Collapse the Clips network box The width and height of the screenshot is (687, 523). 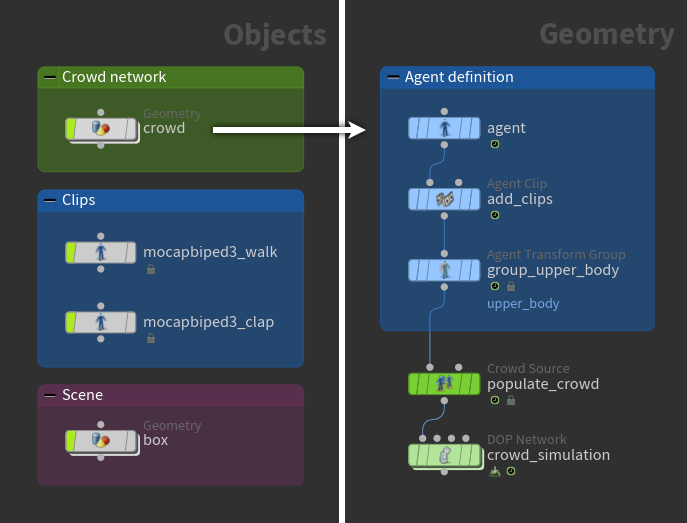point(50,200)
